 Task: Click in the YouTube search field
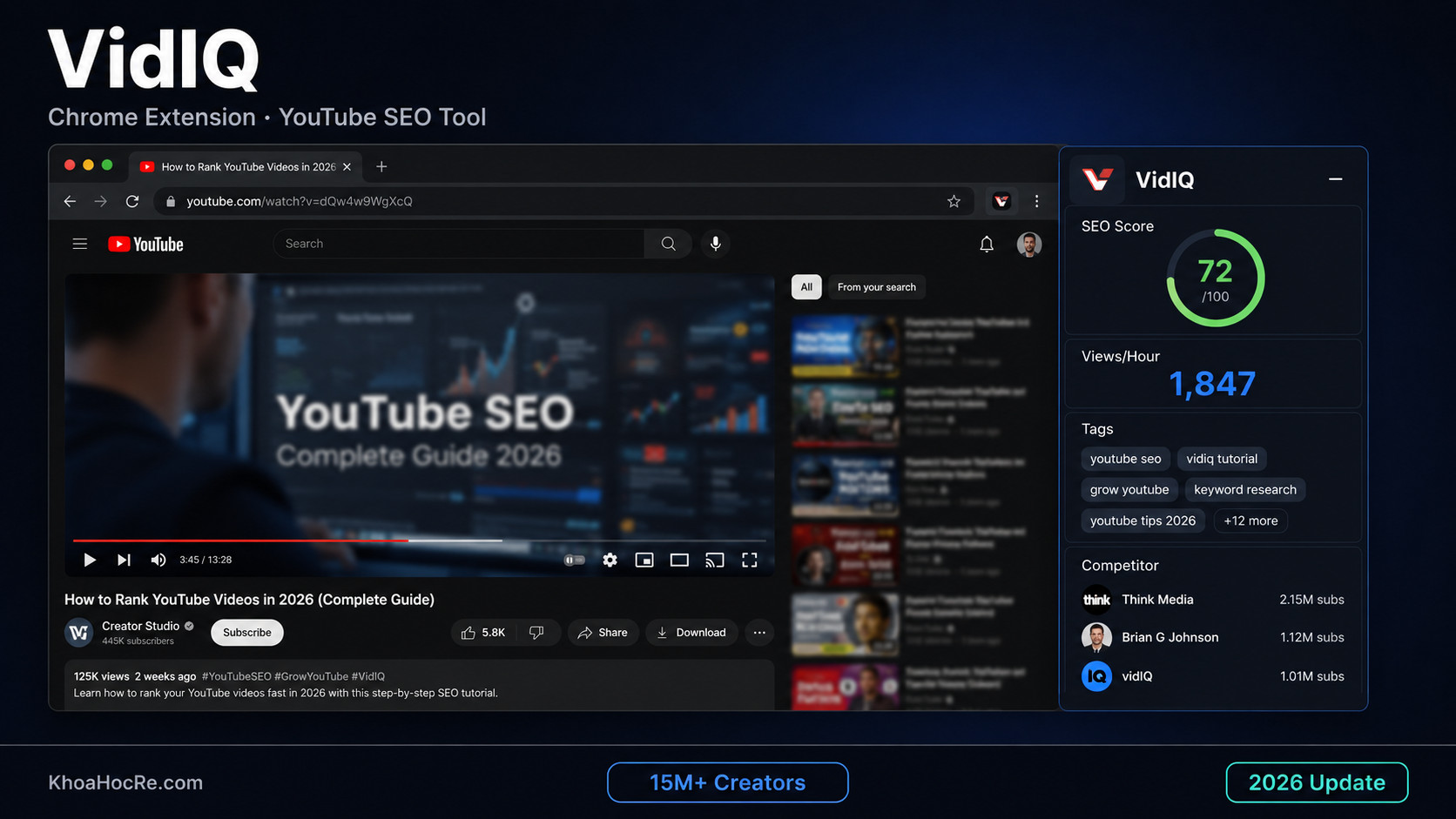pos(459,244)
